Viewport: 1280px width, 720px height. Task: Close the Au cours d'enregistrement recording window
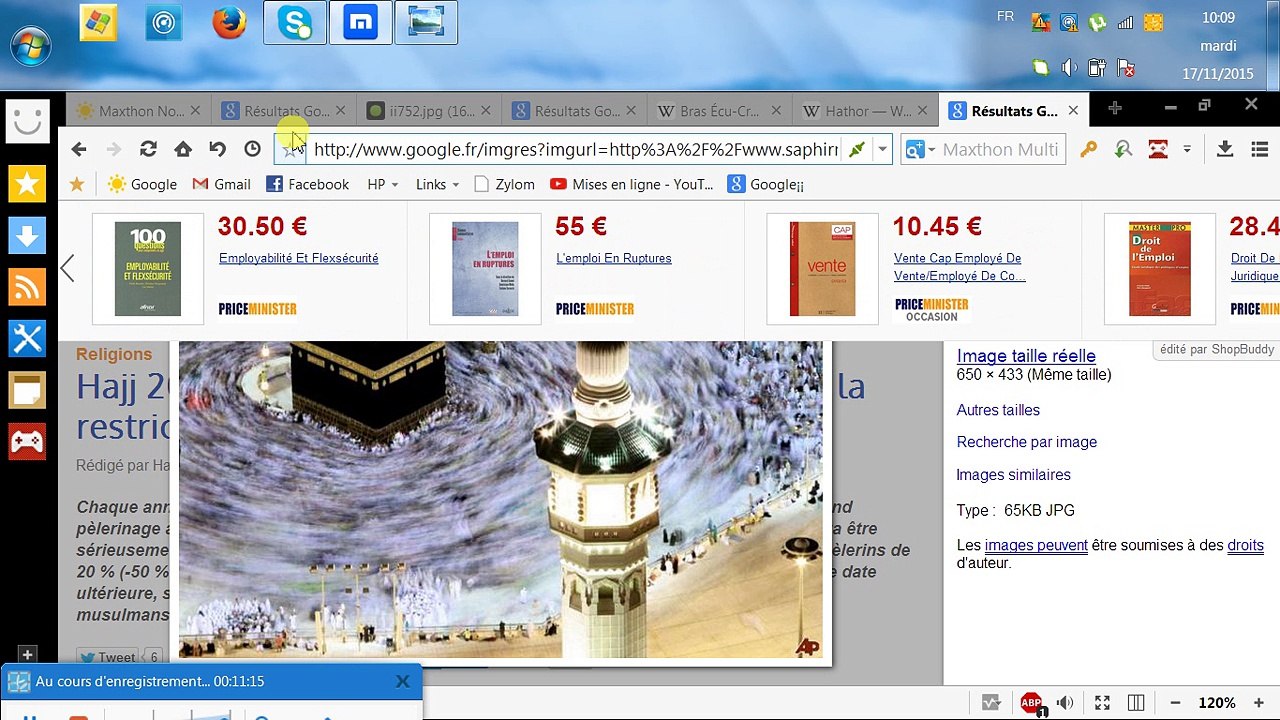(402, 681)
